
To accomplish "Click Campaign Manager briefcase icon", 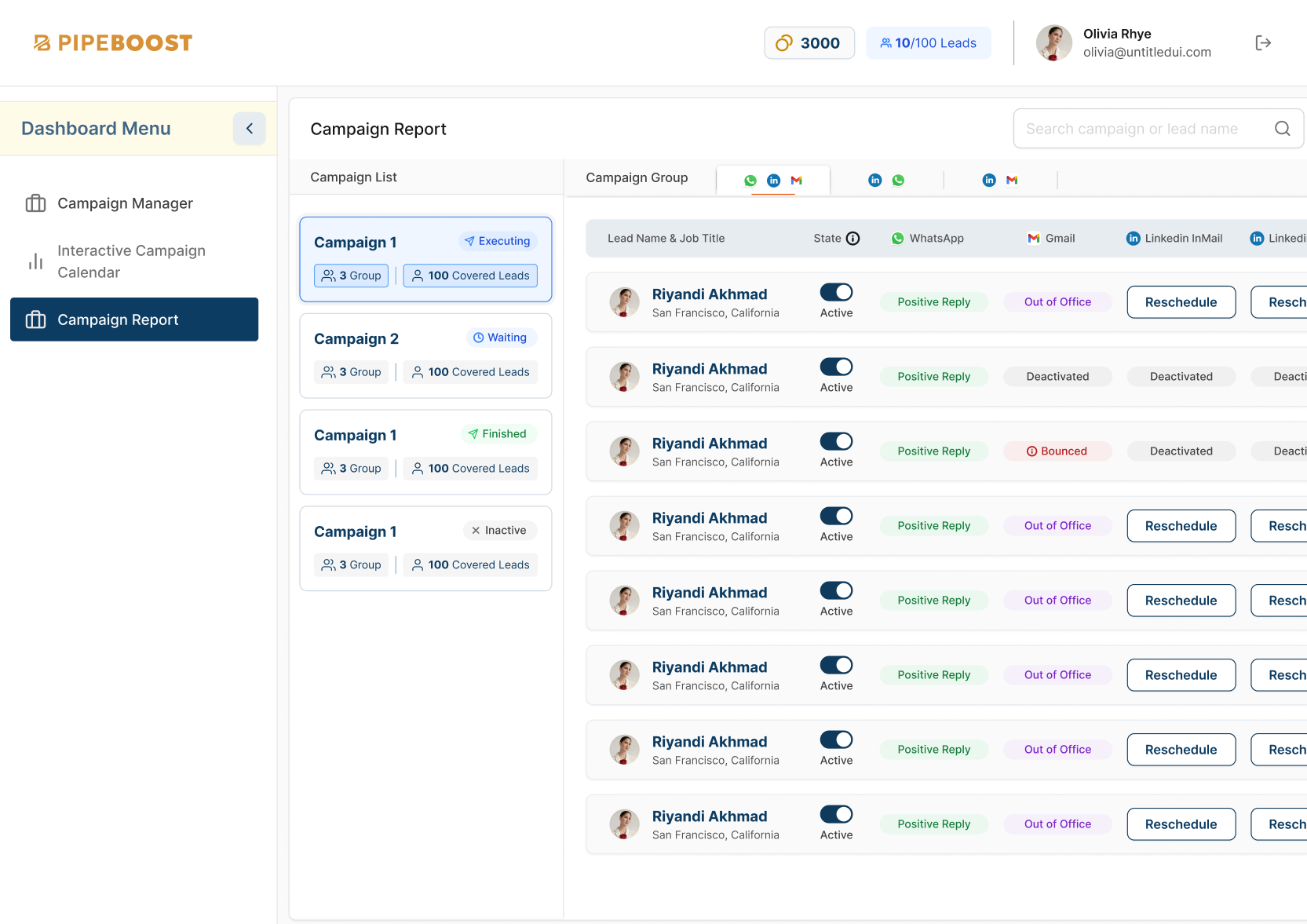I will coord(36,203).
